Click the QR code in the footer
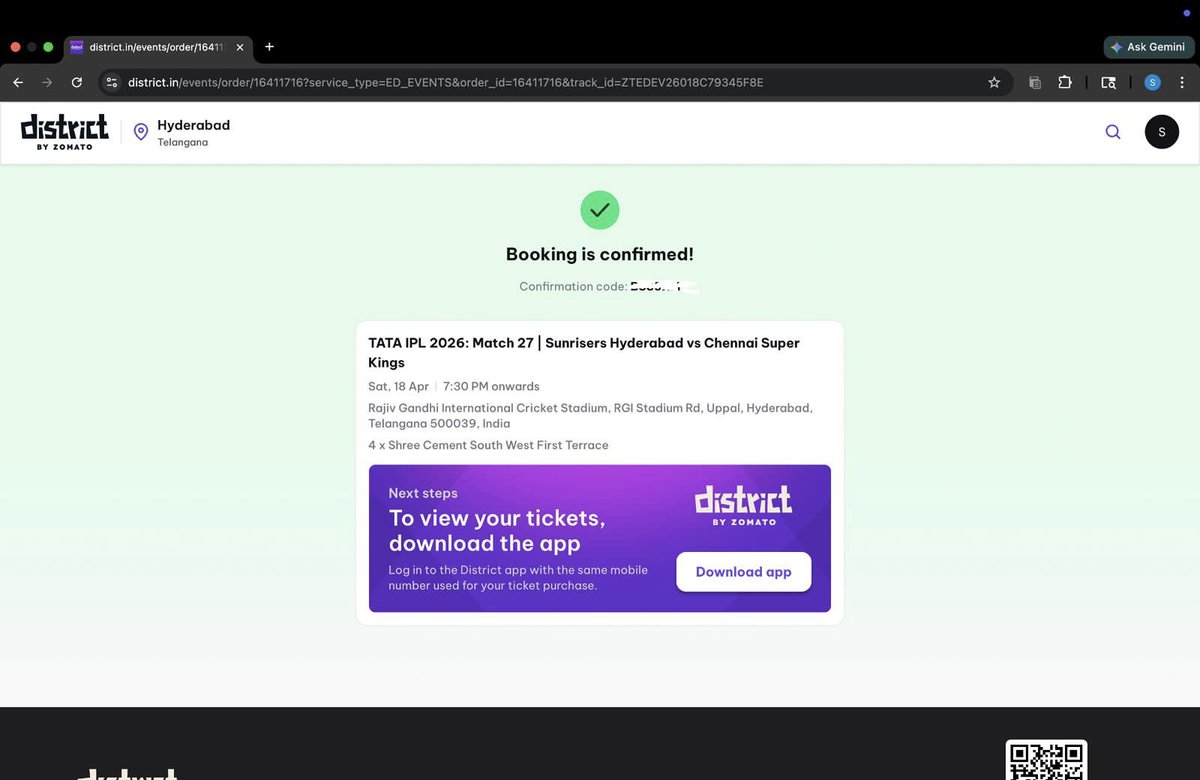Image resolution: width=1200 pixels, height=780 pixels. [1046, 761]
